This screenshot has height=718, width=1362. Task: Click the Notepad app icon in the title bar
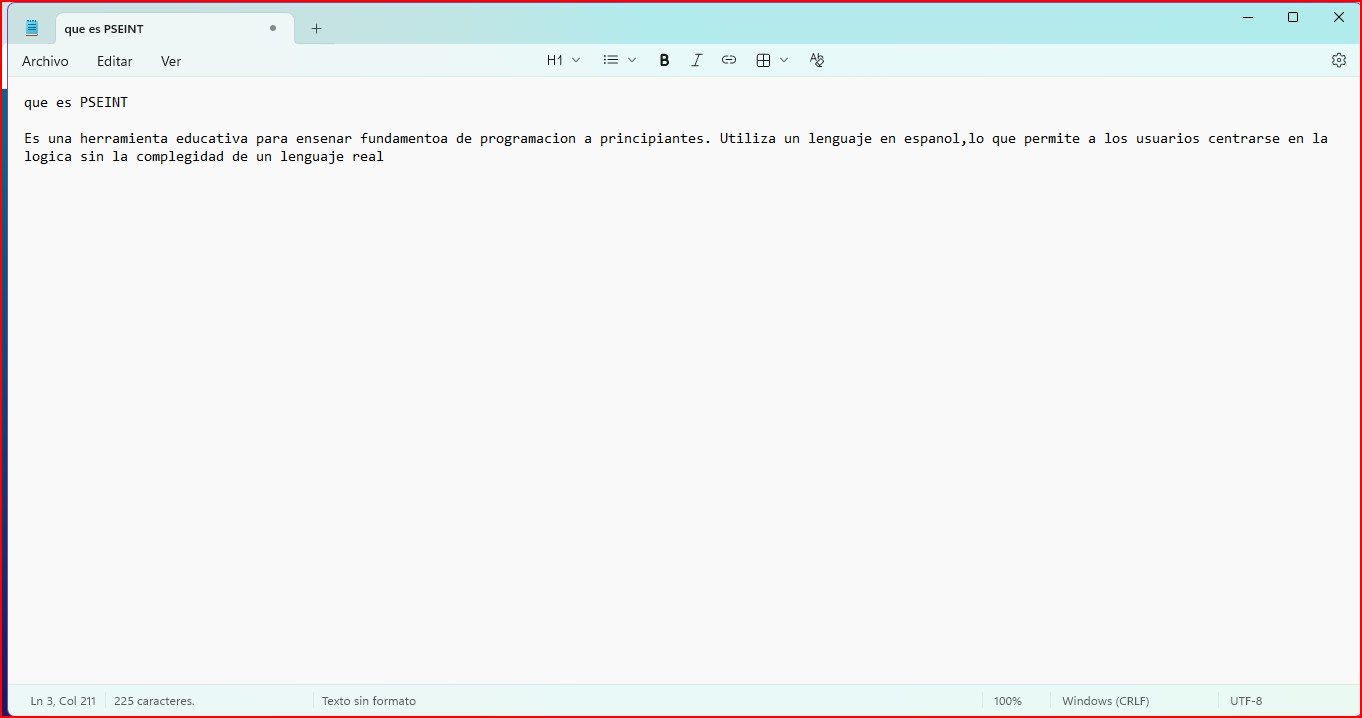coord(32,29)
